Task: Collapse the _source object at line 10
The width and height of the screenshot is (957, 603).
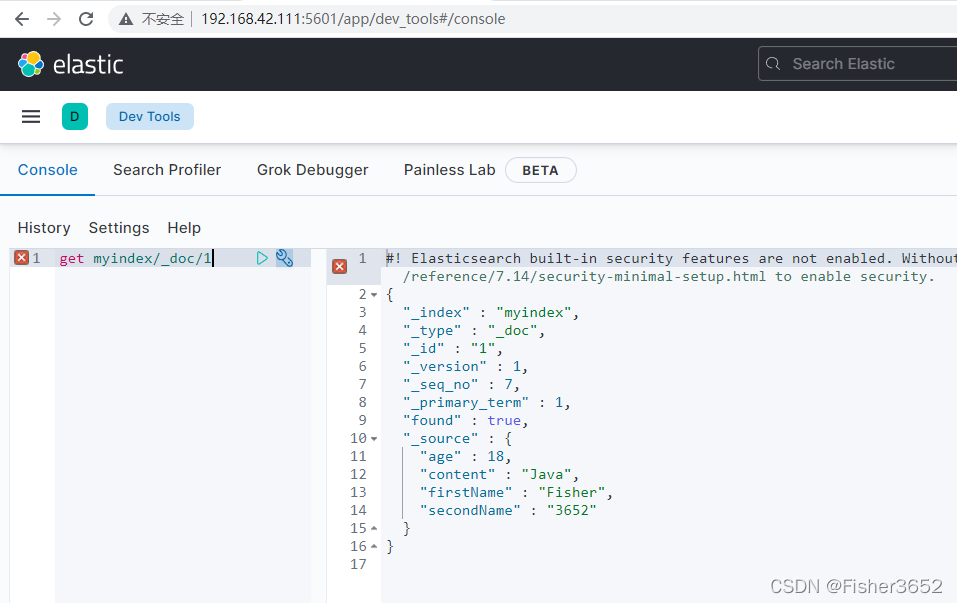Action: coord(374,439)
